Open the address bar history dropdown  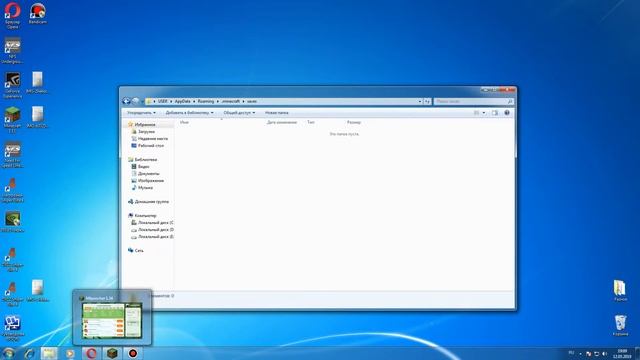click(x=420, y=101)
